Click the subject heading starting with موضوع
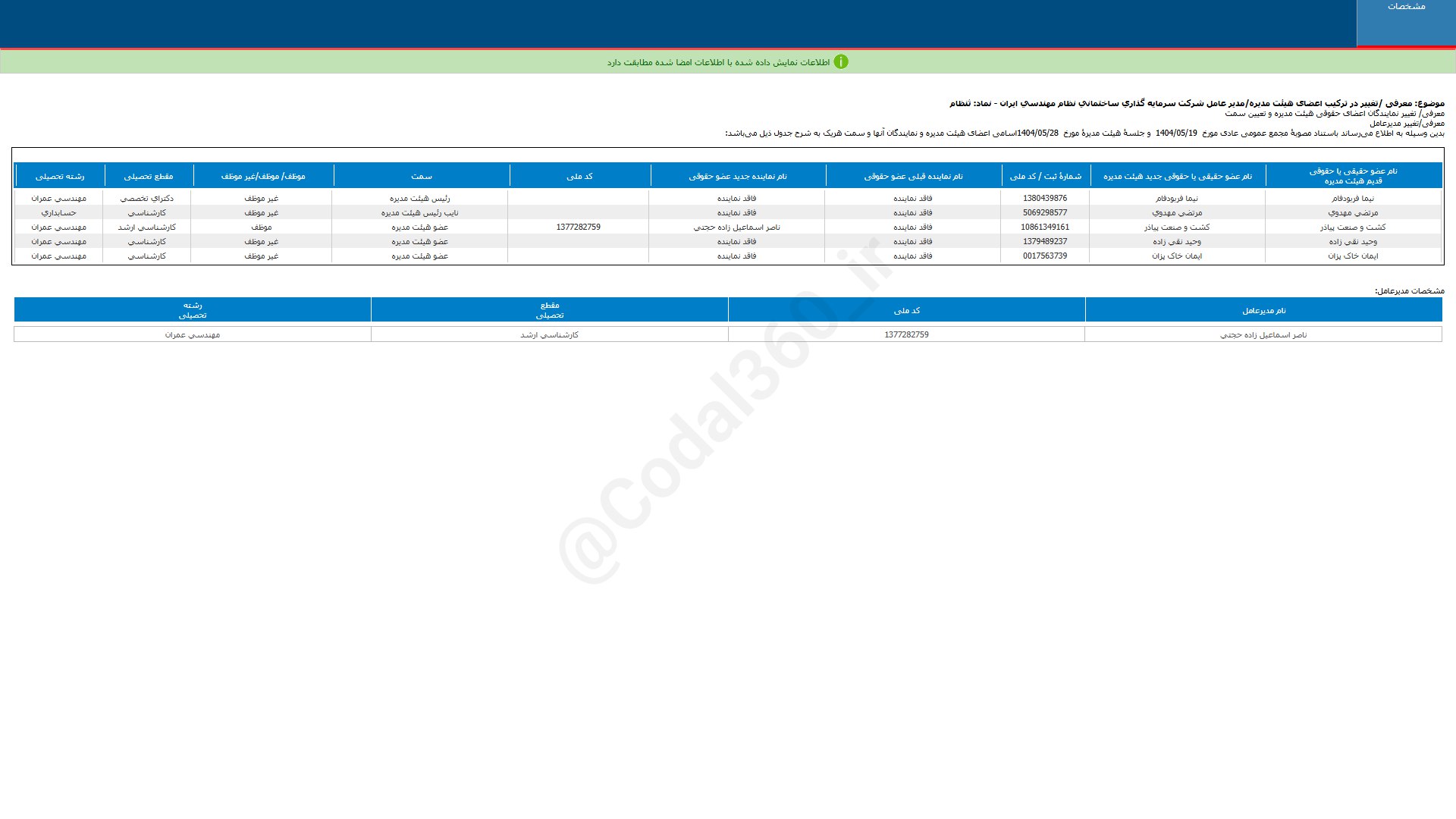Screen dimensions: 1456x819 [1197, 103]
